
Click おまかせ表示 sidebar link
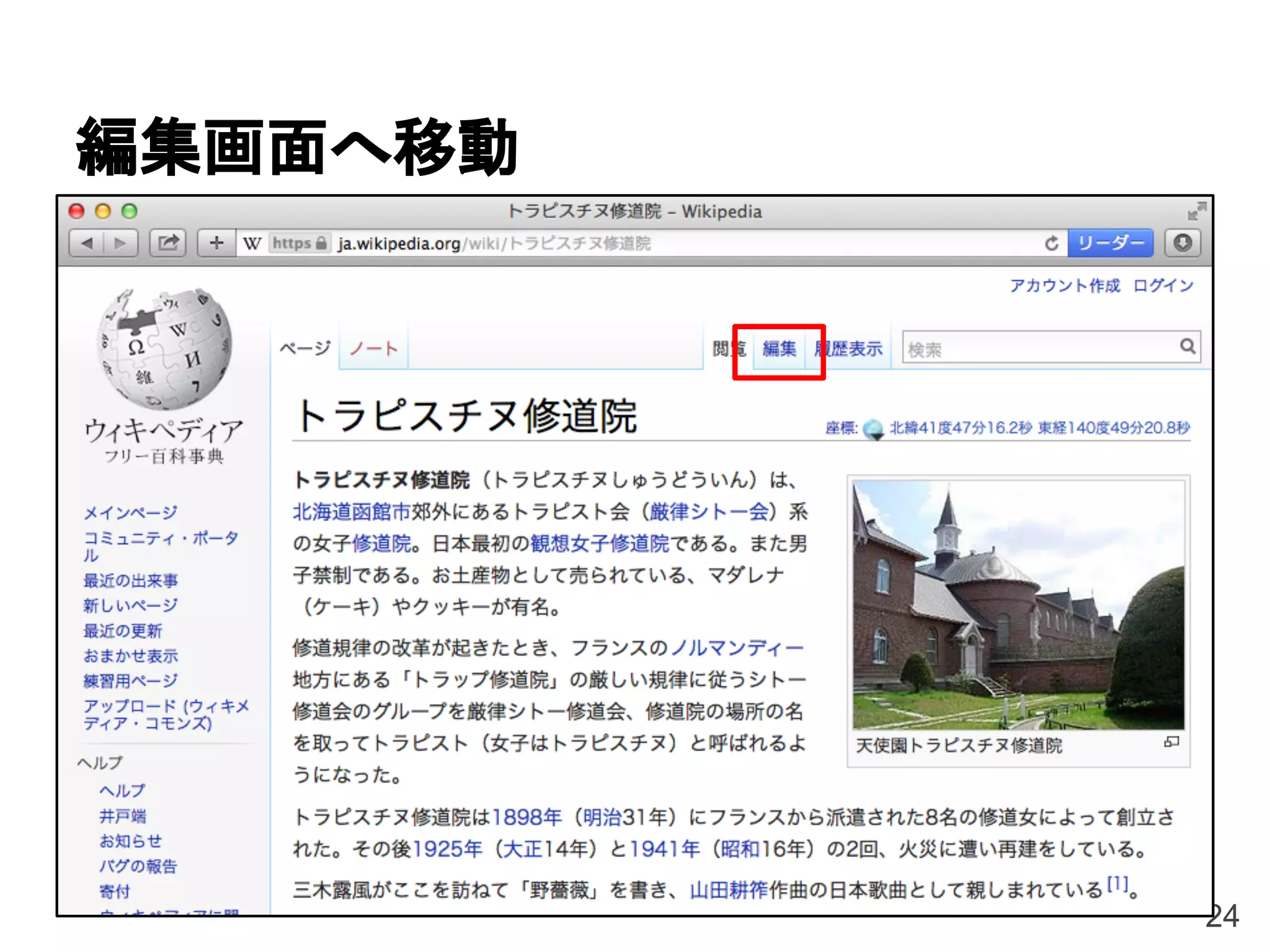click(130, 656)
